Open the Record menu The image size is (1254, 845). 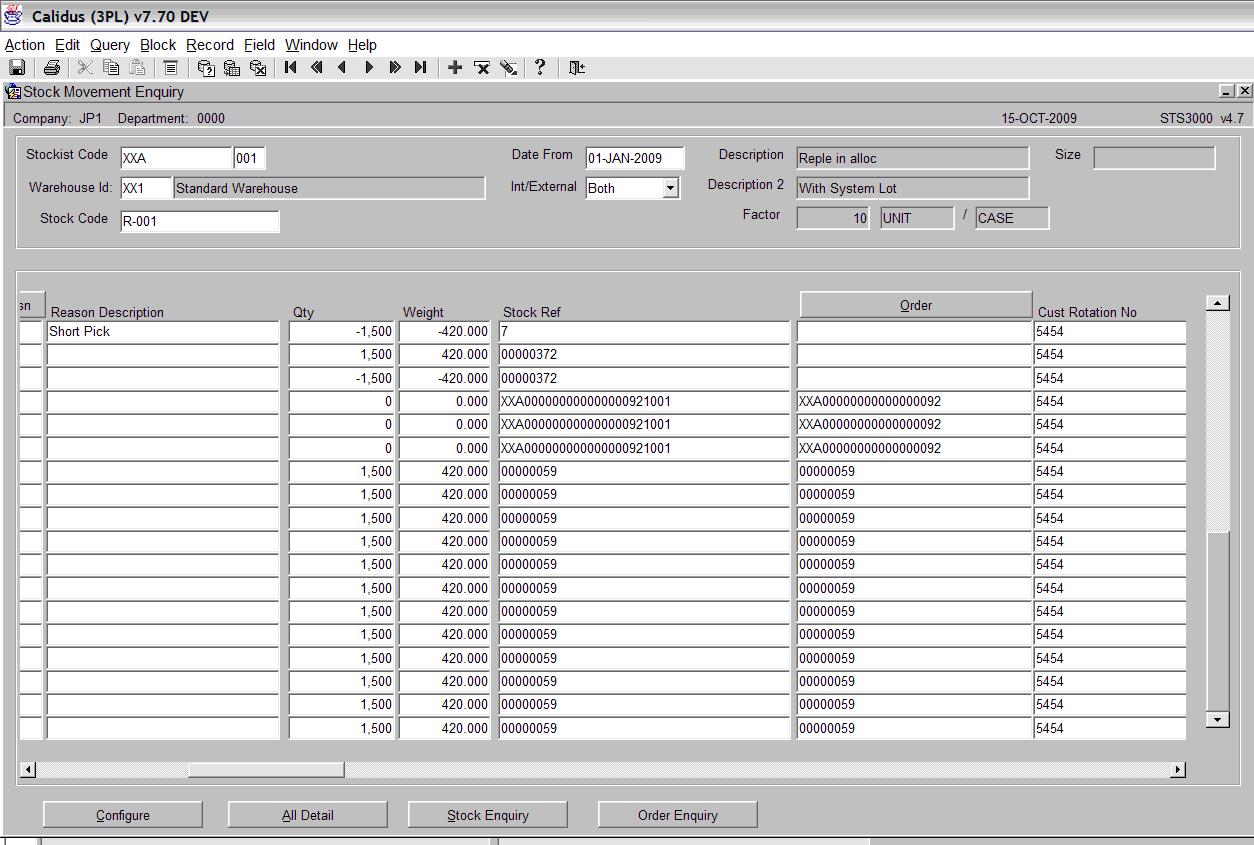coord(210,45)
